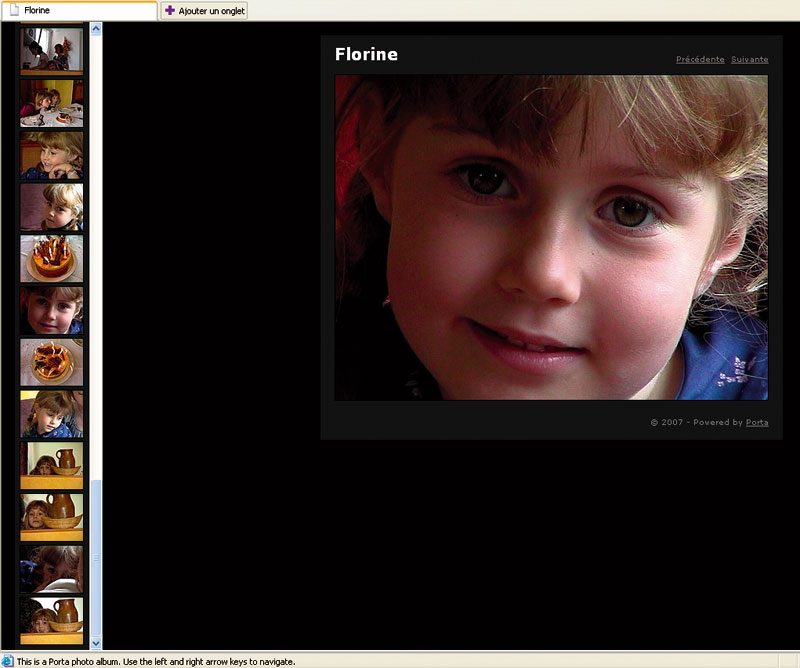Select the sliced cake on plate thumbnail
The width and height of the screenshot is (800, 668).
tap(52, 362)
